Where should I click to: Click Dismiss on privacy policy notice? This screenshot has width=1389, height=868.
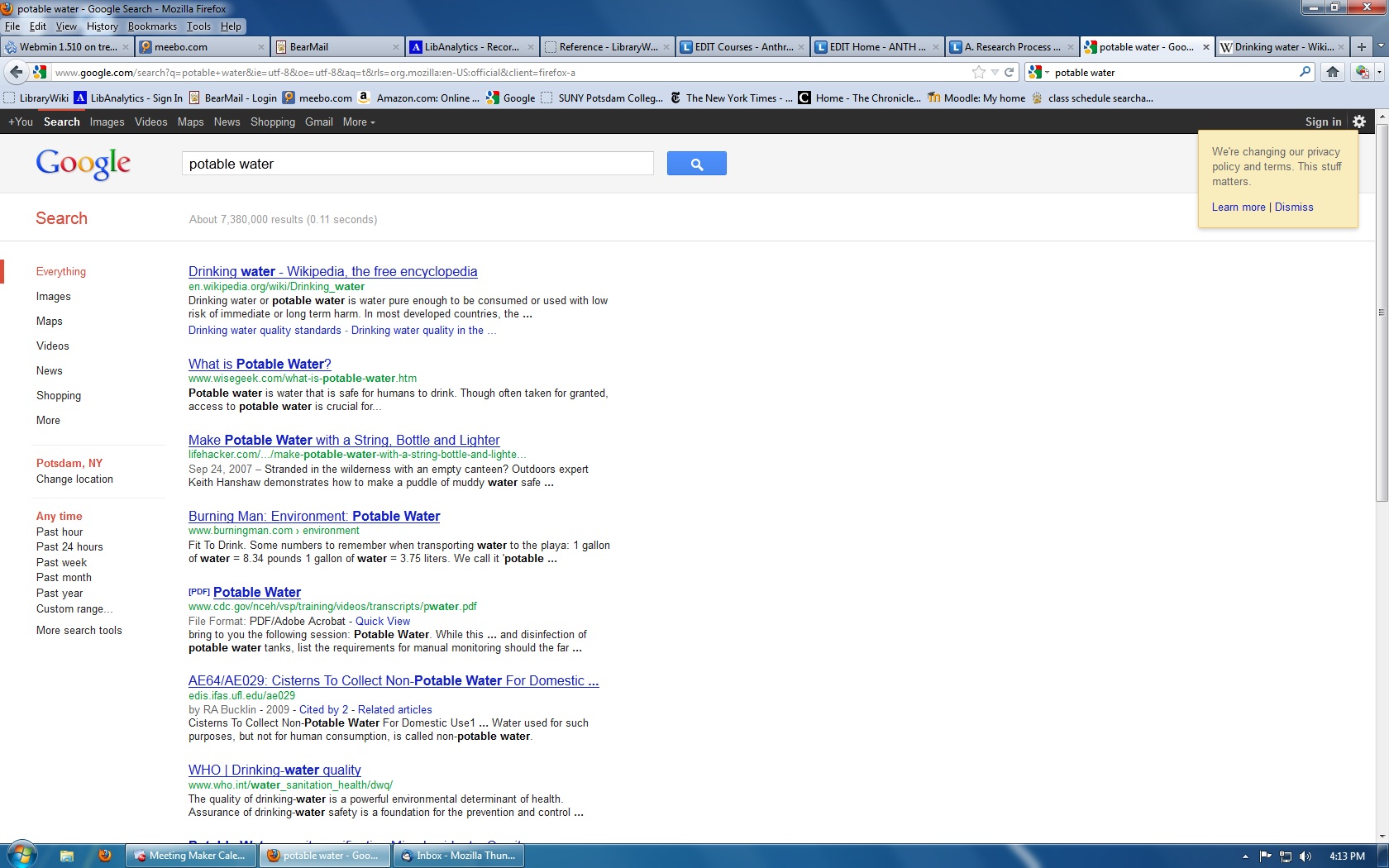tap(1294, 207)
